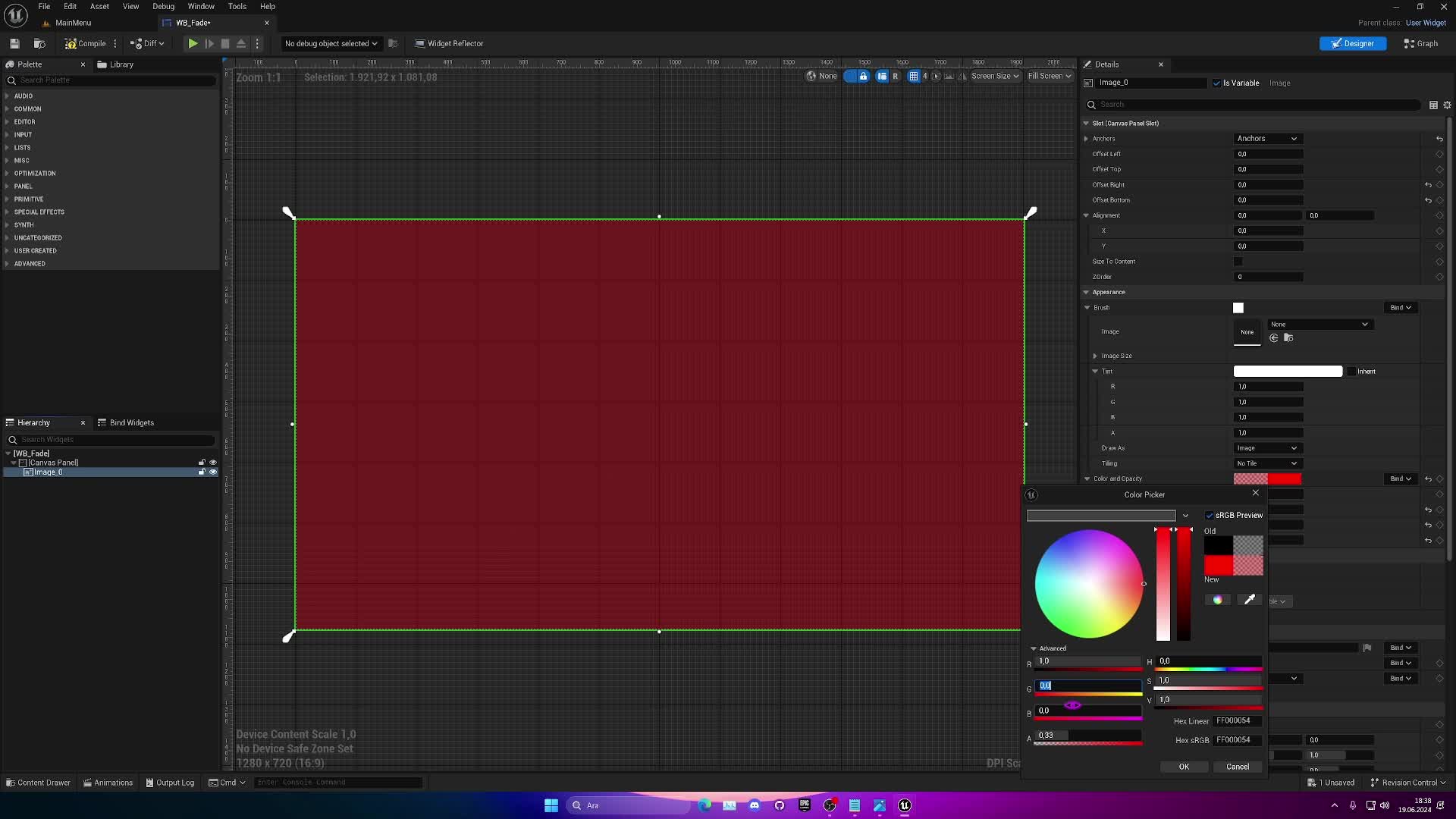Disable sRGB Preview checkbox

tap(1210, 516)
